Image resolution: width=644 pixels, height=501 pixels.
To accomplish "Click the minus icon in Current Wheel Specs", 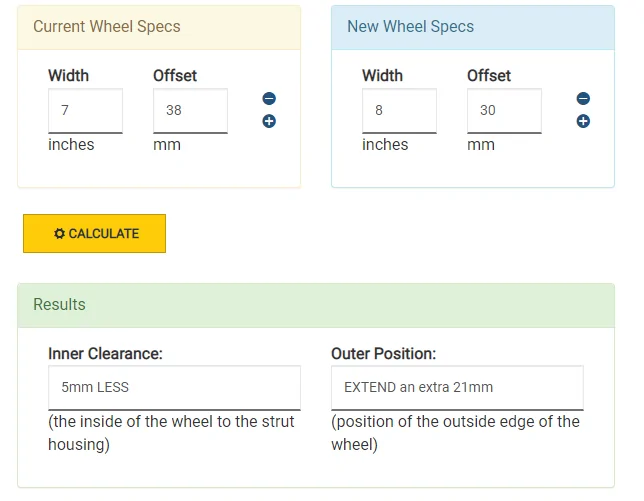I will click(269, 98).
